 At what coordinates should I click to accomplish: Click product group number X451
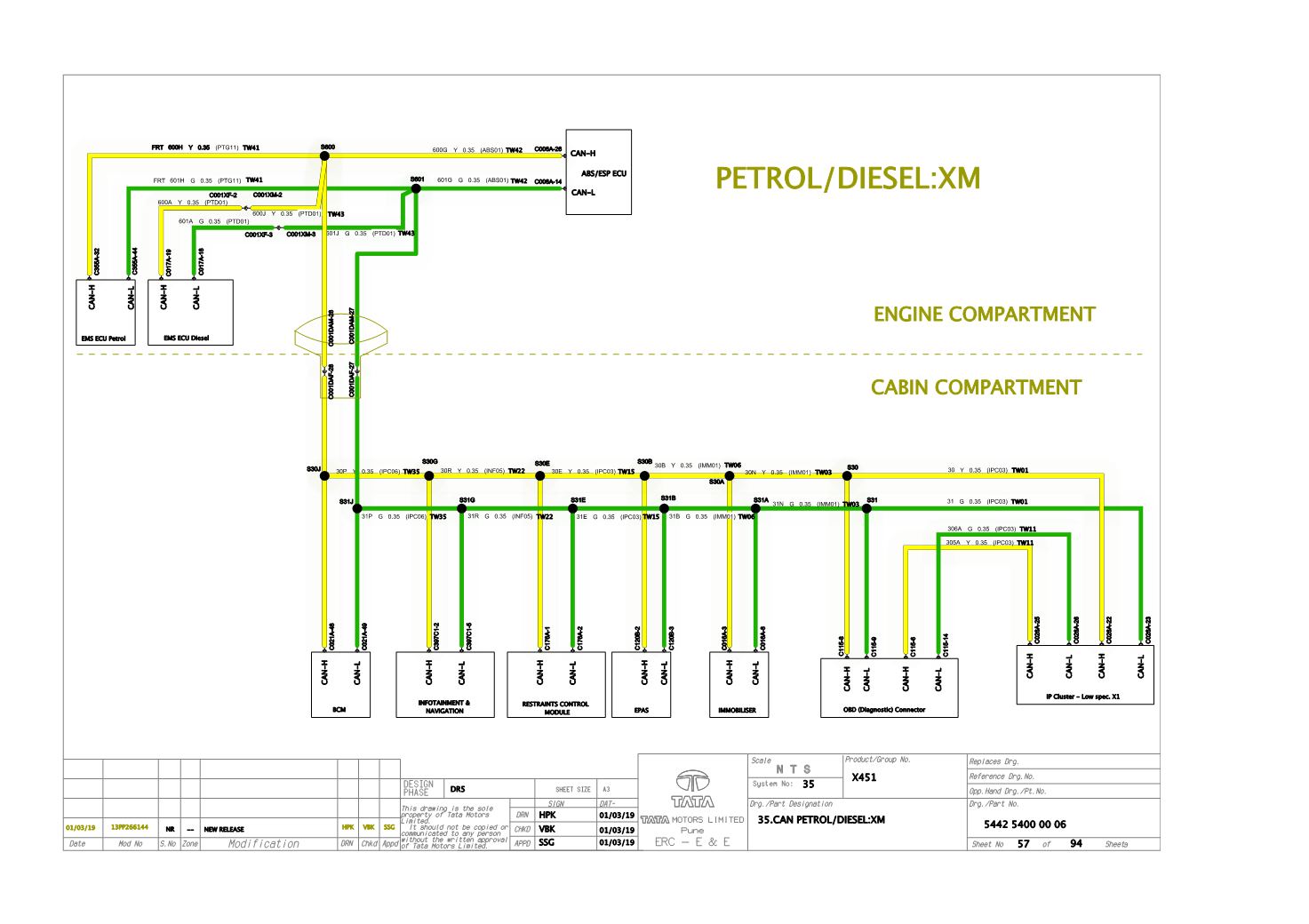click(x=864, y=777)
